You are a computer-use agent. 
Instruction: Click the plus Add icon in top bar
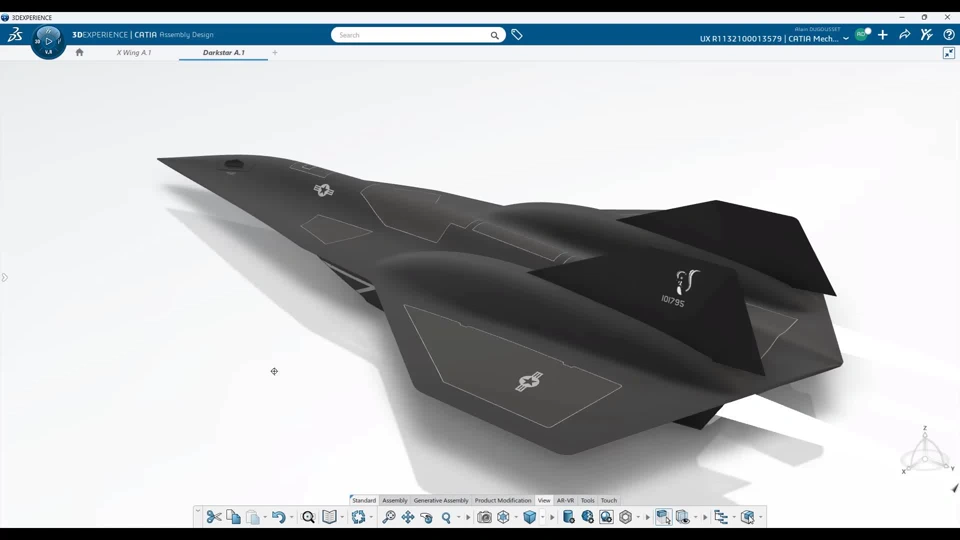click(x=882, y=35)
